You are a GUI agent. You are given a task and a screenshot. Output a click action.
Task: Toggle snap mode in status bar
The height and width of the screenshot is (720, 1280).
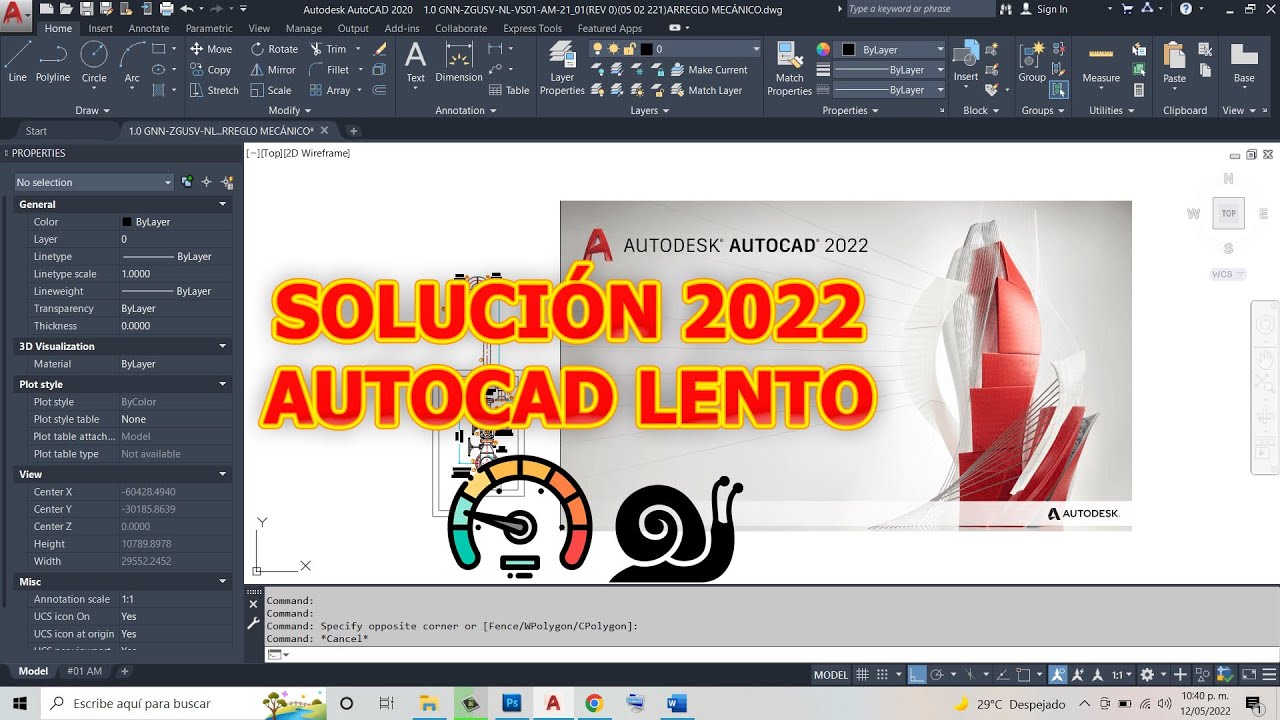tap(883, 675)
